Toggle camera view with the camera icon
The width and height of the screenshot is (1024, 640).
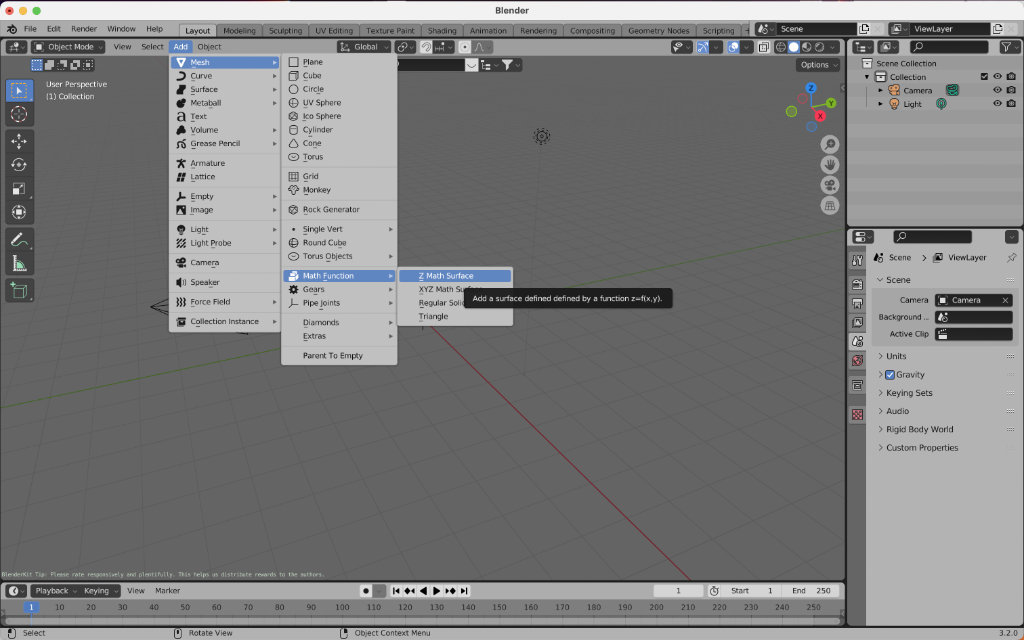tap(829, 185)
